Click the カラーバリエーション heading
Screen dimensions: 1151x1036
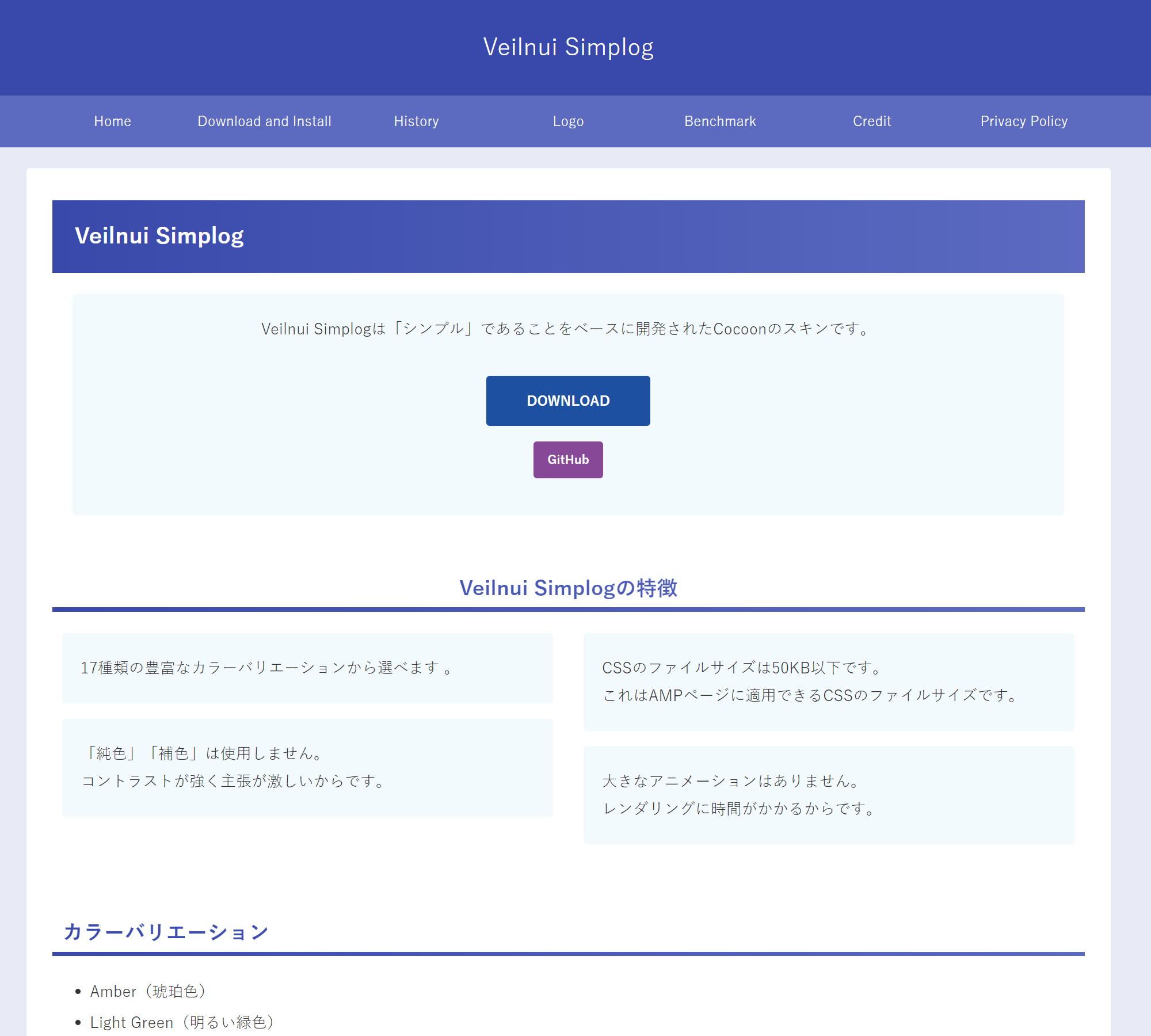click(166, 932)
